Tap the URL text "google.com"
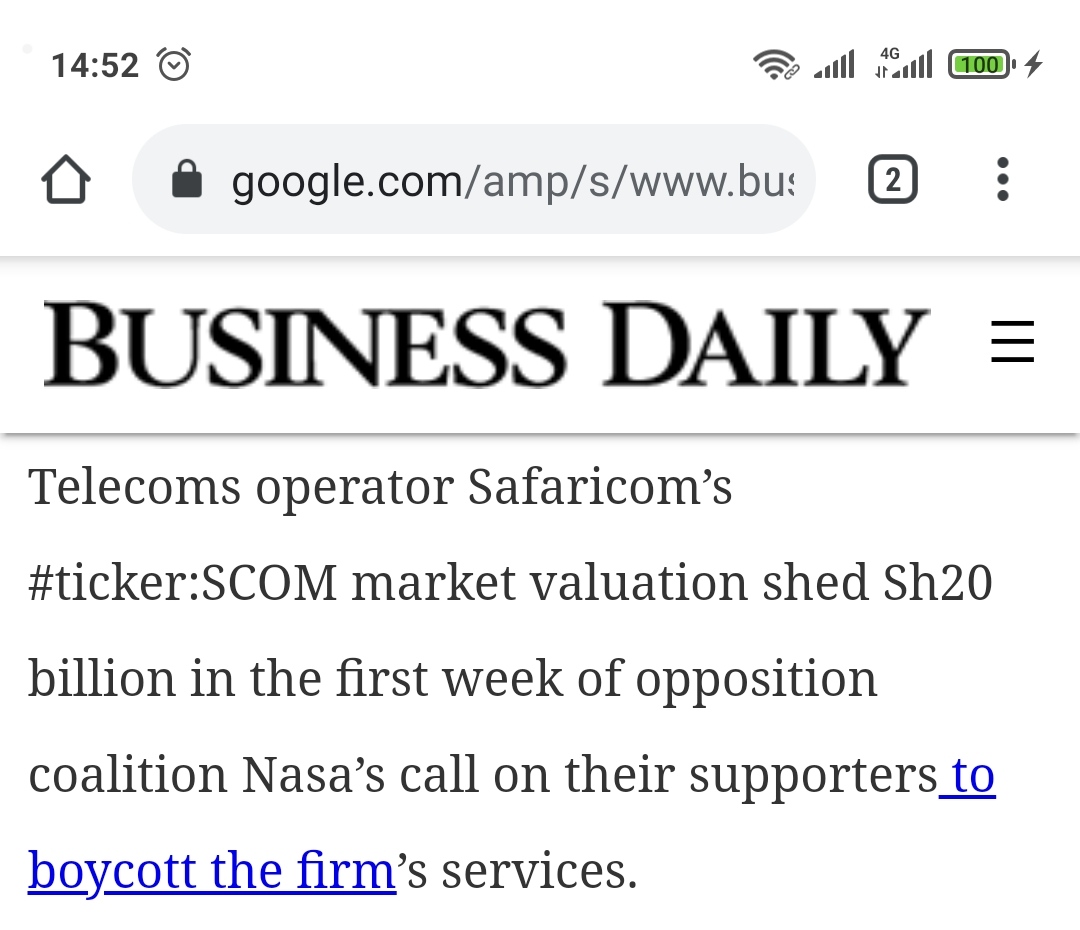Image resolution: width=1080 pixels, height=930 pixels. (346, 182)
